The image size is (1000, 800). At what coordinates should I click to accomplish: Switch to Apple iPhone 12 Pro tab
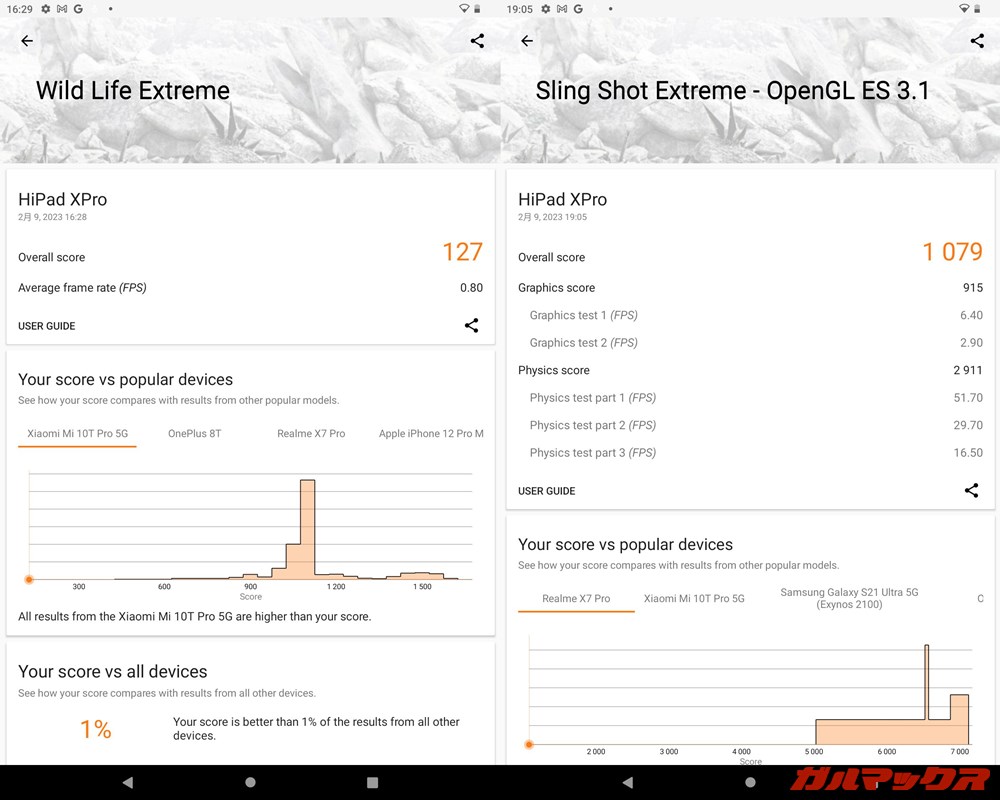430,434
